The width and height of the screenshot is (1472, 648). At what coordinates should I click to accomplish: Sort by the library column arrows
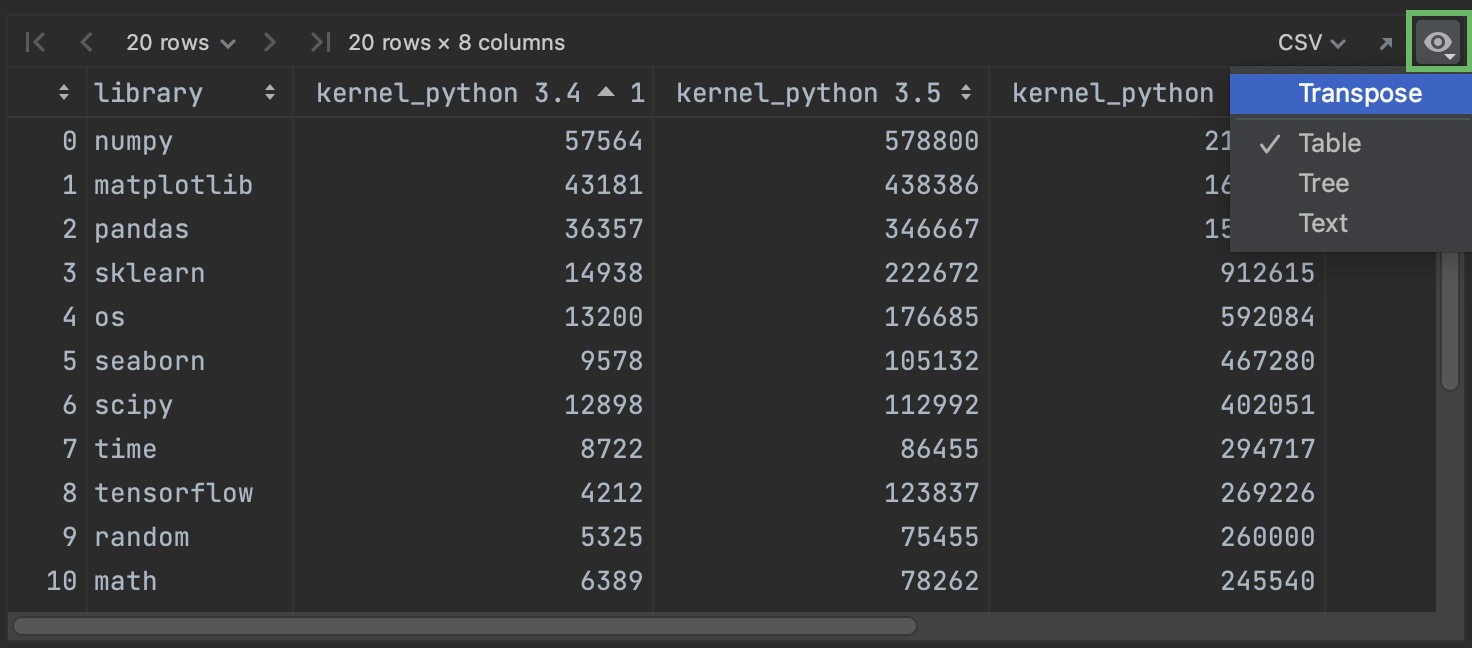coord(269,93)
